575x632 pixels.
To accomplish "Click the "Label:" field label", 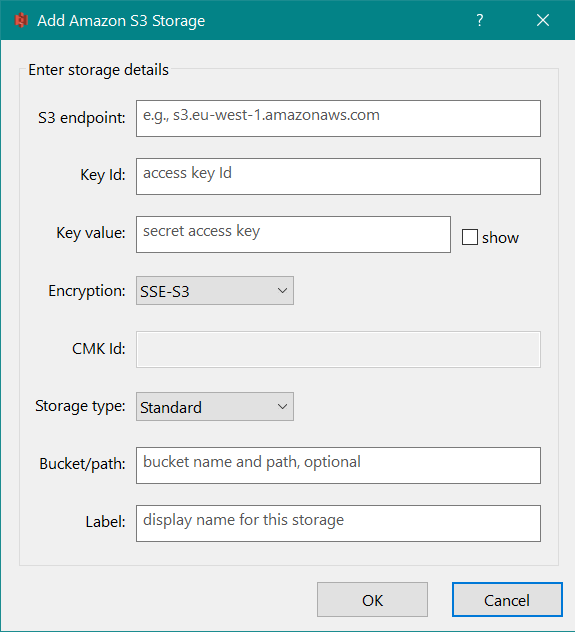I will pos(106,522).
